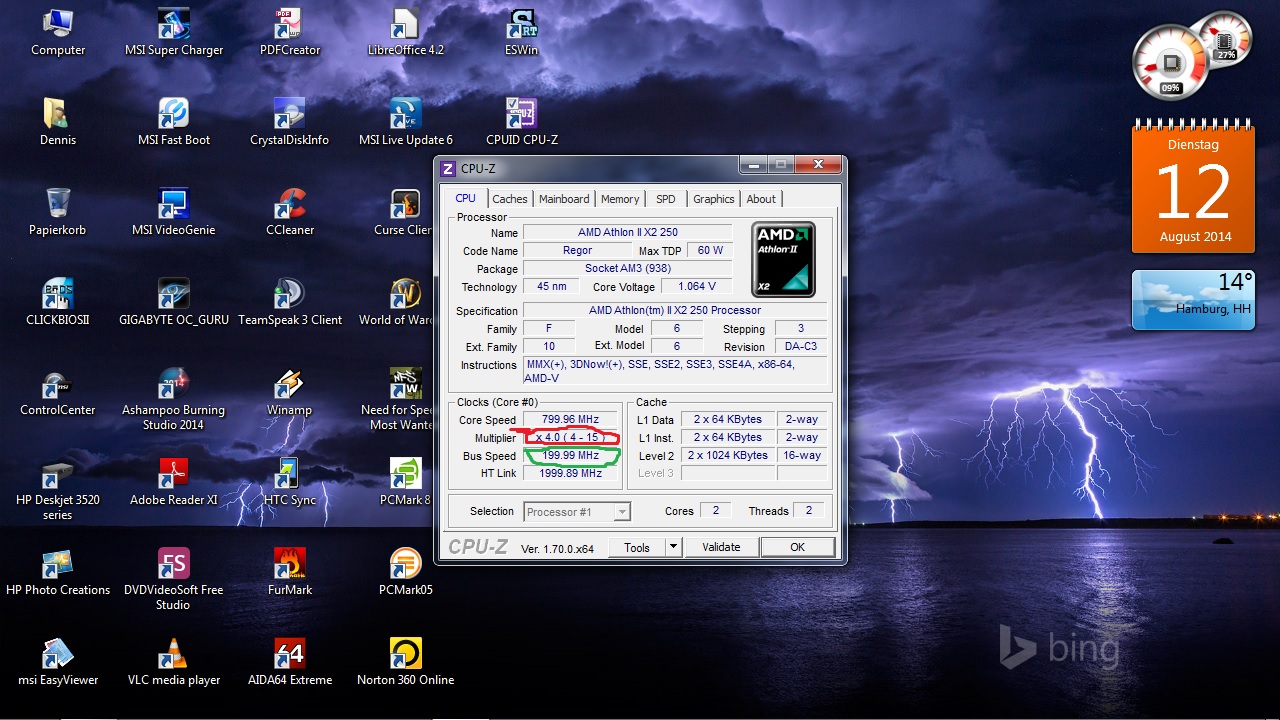Open HP Deskjet 3520 series icon
This screenshot has height=720, width=1280.
(58, 488)
